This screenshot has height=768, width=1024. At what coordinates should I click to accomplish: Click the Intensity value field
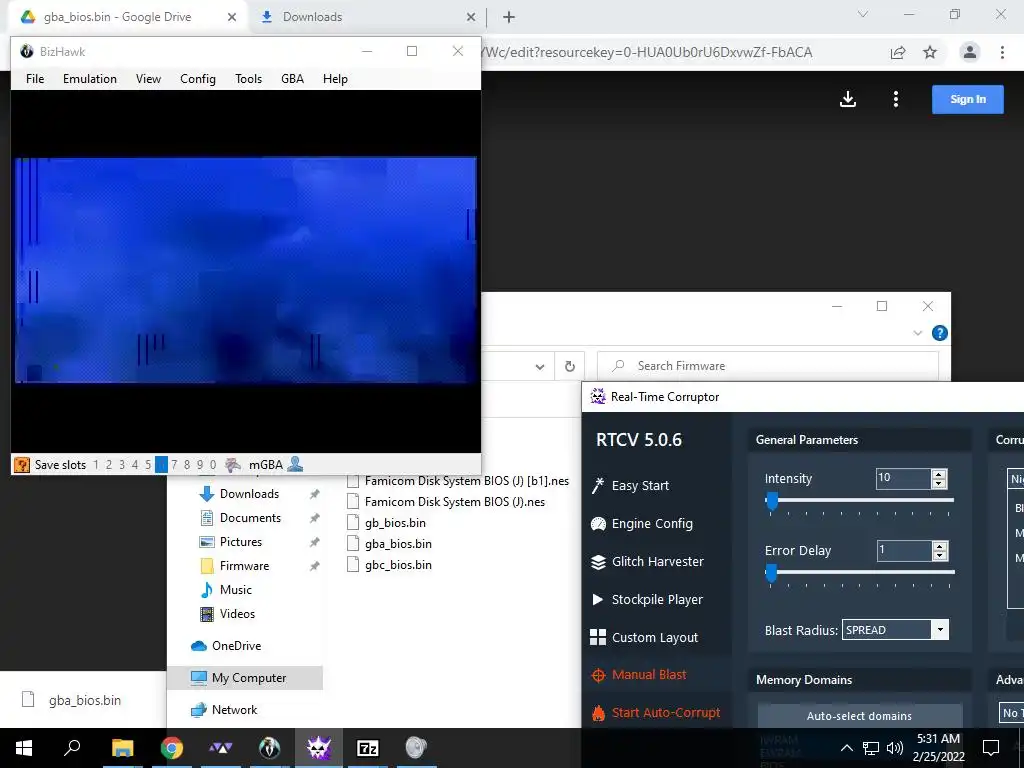coord(903,478)
